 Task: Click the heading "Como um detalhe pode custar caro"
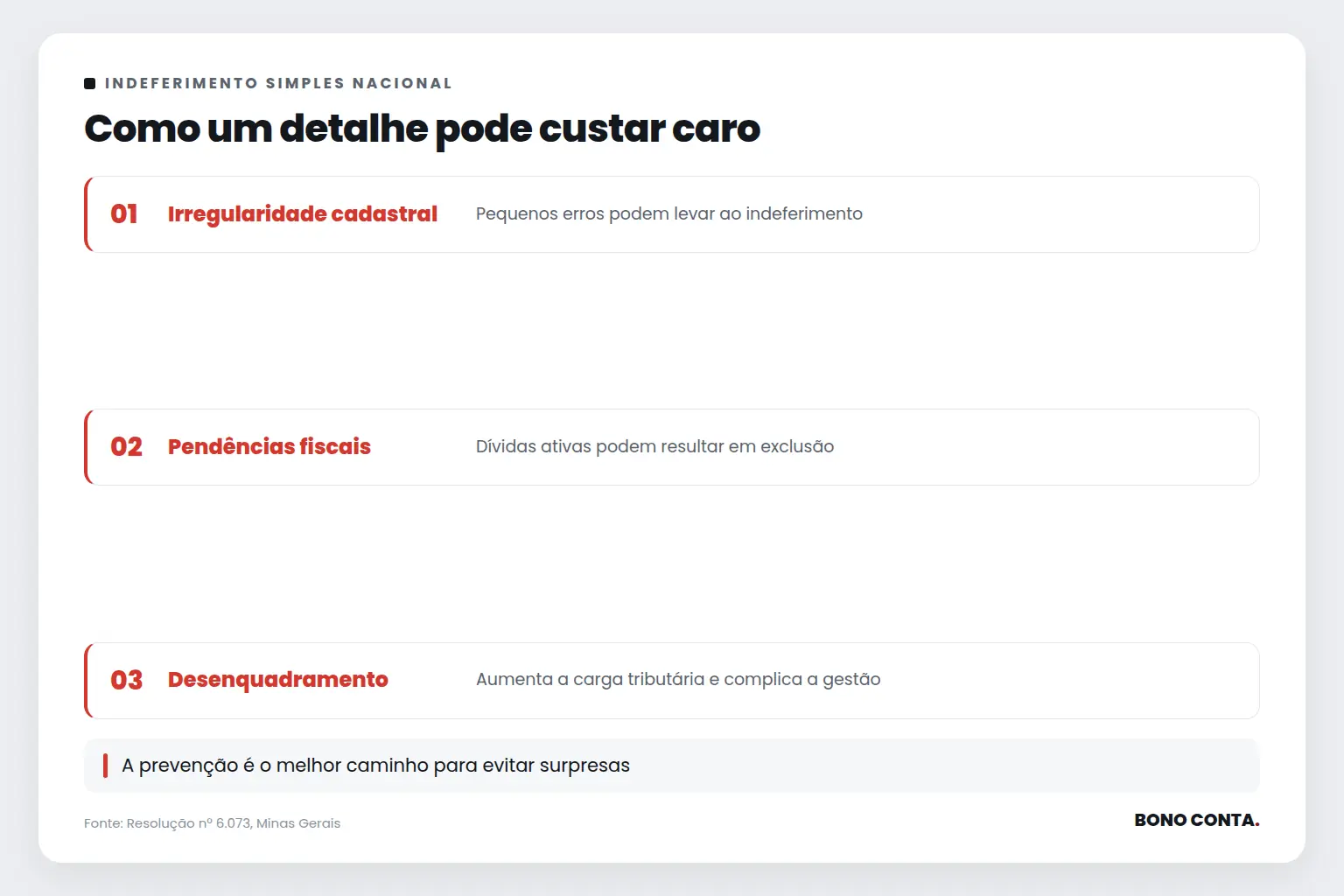pos(422,129)
